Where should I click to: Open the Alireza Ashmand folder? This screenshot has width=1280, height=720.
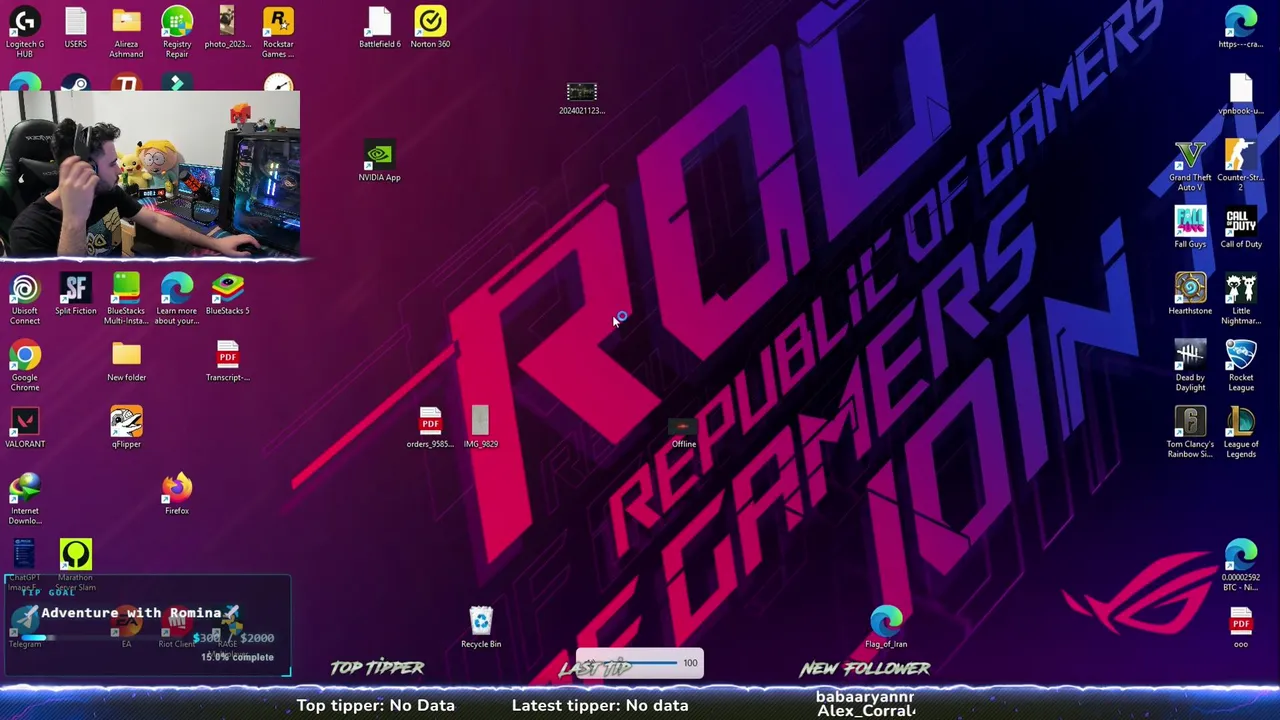[x=126, y=32]
